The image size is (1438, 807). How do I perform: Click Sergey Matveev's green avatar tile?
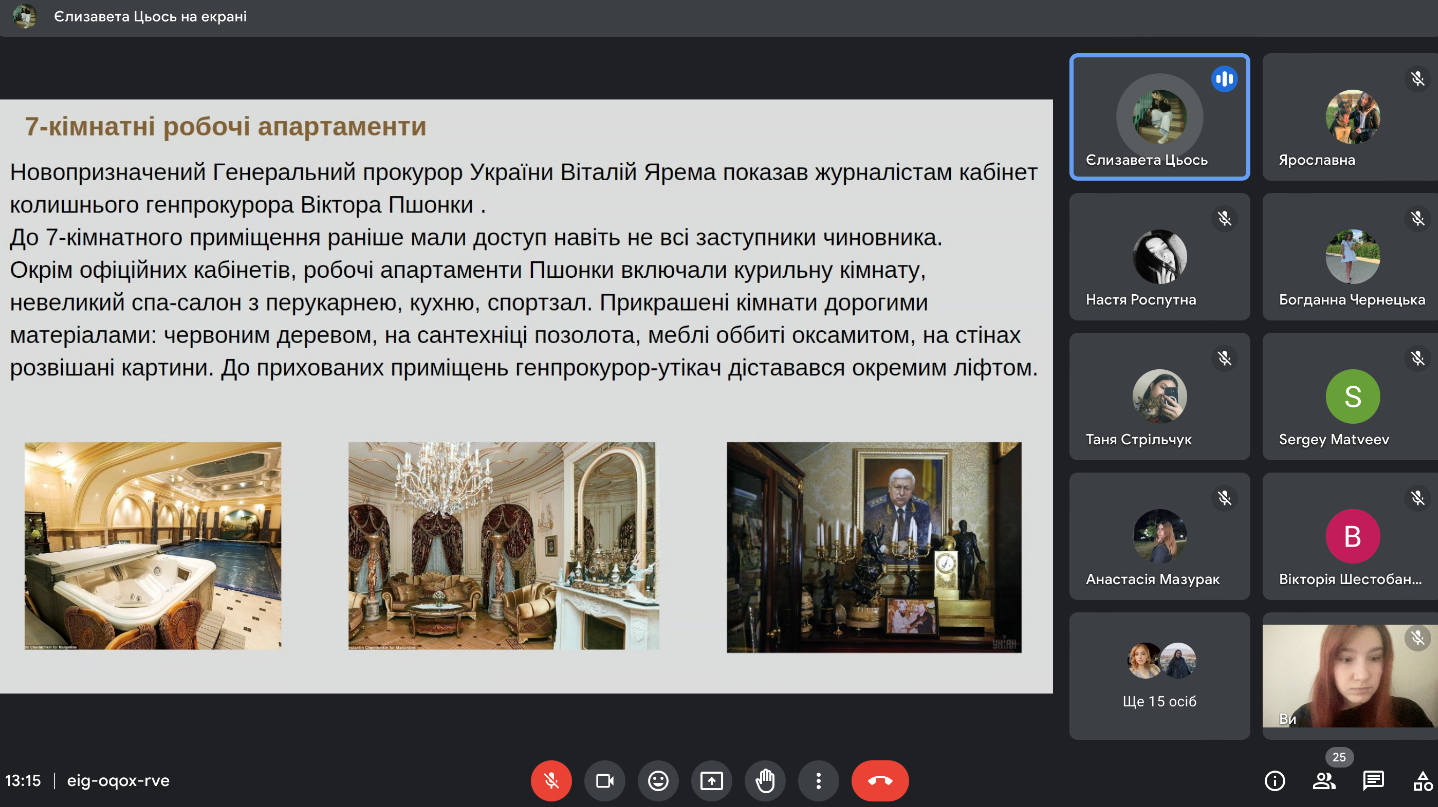1352,396
